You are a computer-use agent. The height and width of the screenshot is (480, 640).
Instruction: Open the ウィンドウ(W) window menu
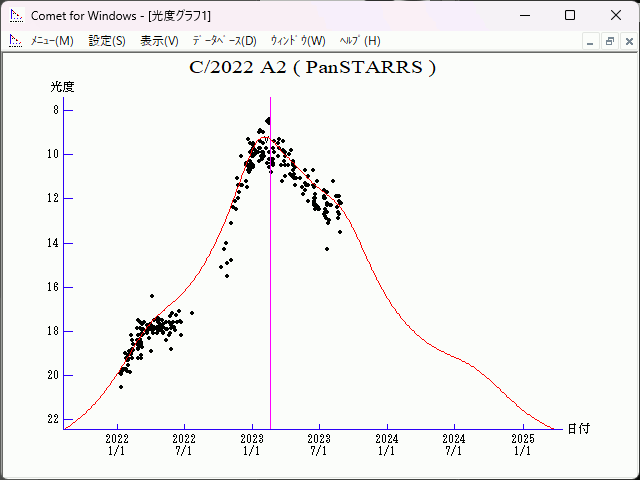coord(298,41)
